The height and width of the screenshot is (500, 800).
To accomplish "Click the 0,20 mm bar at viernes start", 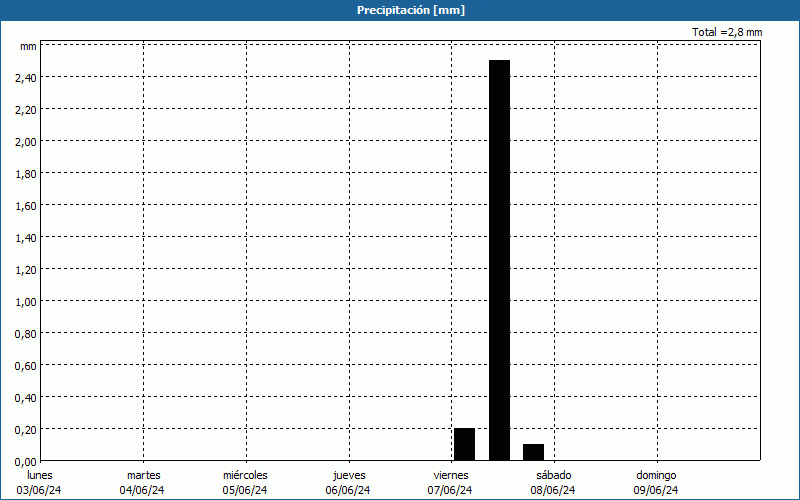I will 464,444.
